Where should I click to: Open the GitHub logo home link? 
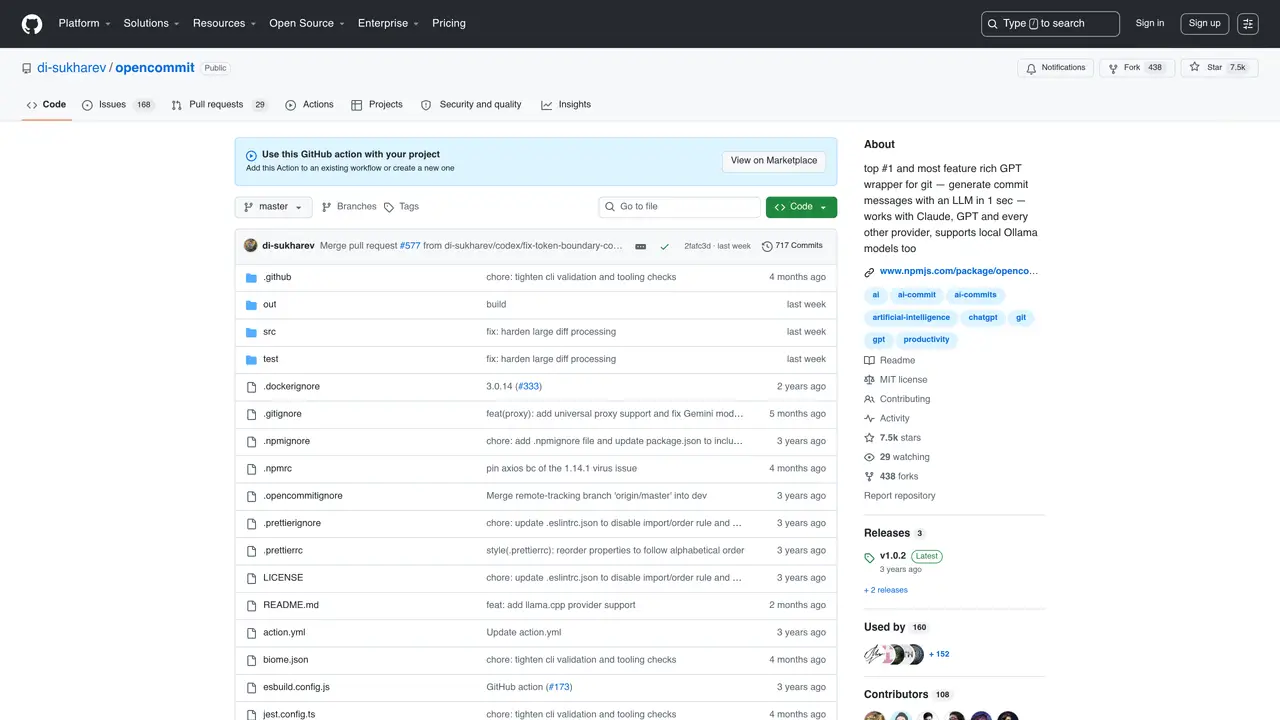(x=32, y=23)
